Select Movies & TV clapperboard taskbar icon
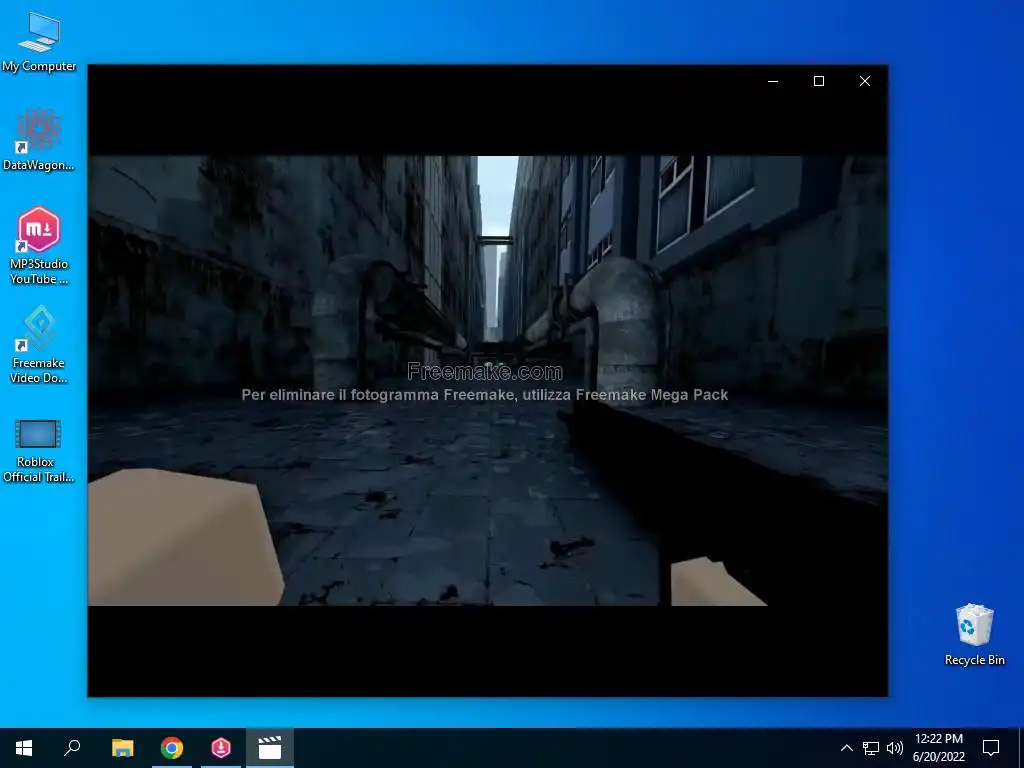1024x768 pixels. pyautogui.click(x=270, y=748)
